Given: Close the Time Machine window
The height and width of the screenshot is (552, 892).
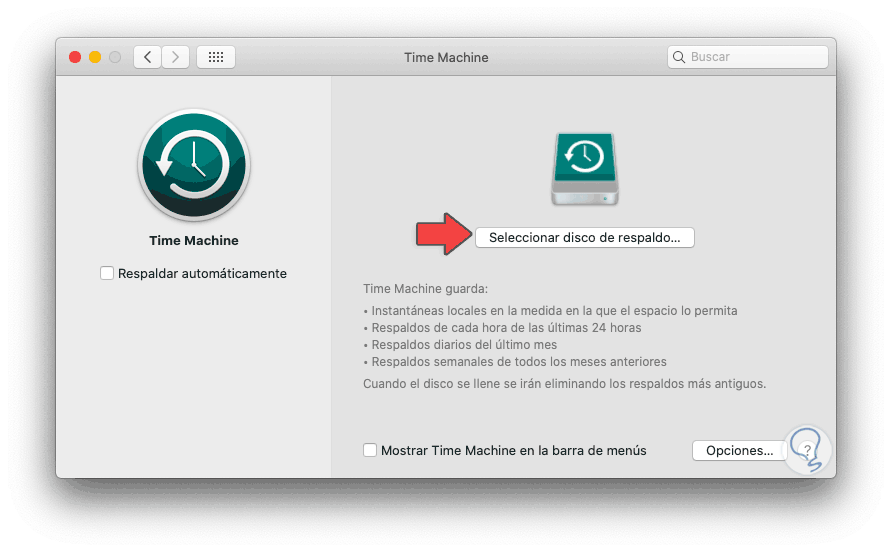Looking at the screenshot, I should [x=75, y=57].
